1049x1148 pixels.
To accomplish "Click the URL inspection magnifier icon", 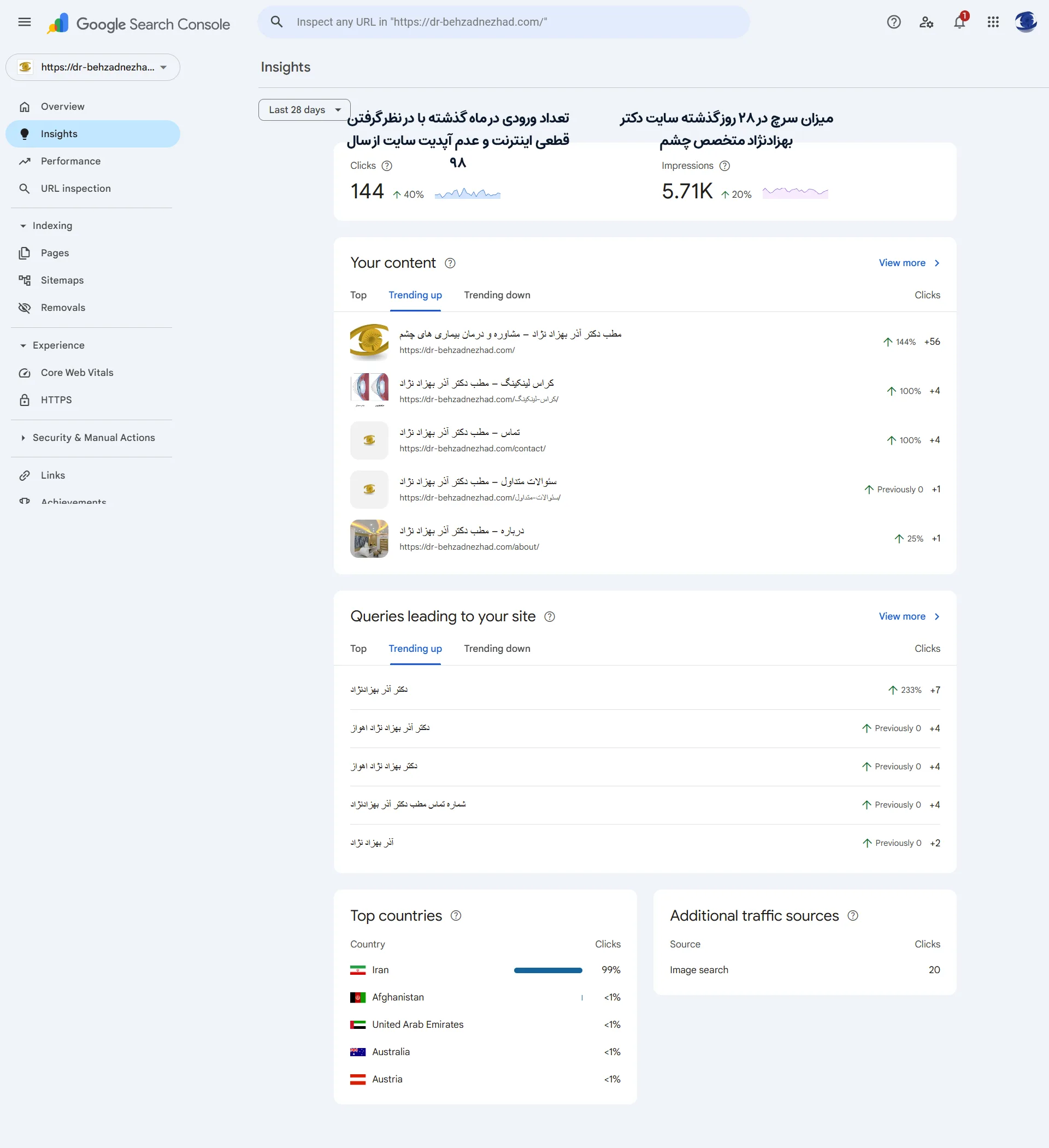I will (25, 189).
